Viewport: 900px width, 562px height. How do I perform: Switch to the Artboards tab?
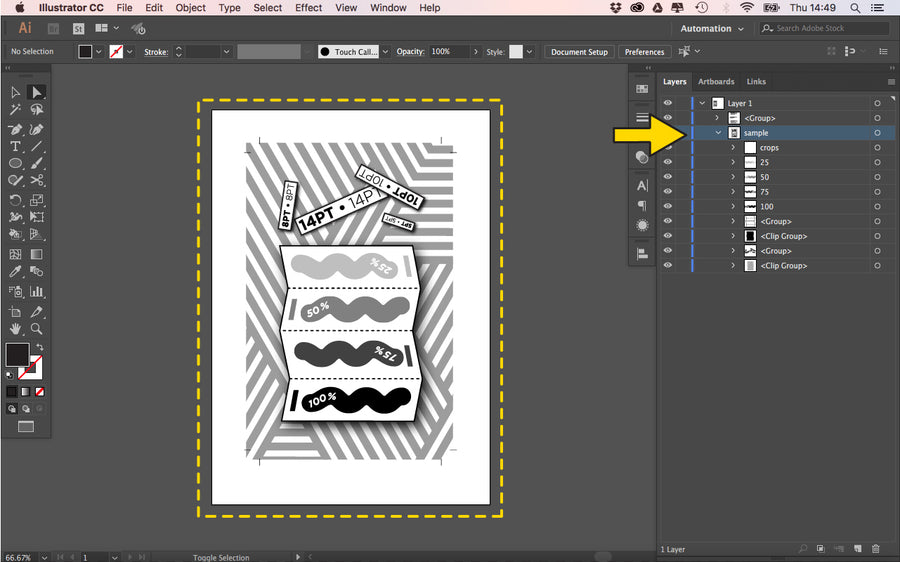tap(716, 82)
